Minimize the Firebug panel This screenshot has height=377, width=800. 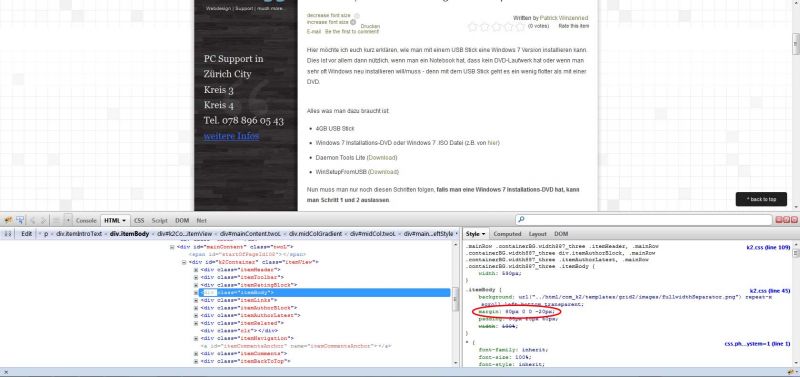[779, 220]
